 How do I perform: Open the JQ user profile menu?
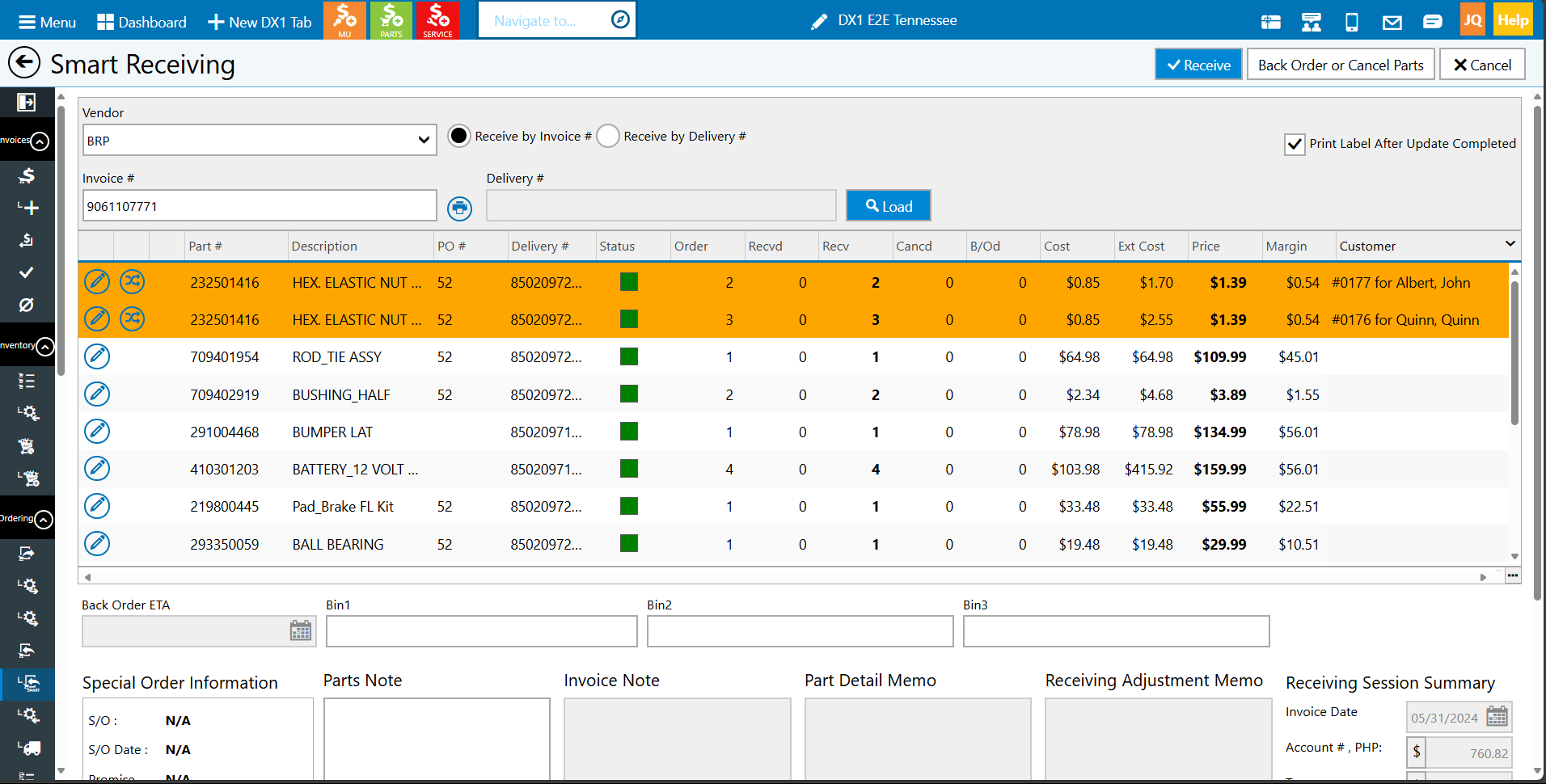coord(1472,20)
